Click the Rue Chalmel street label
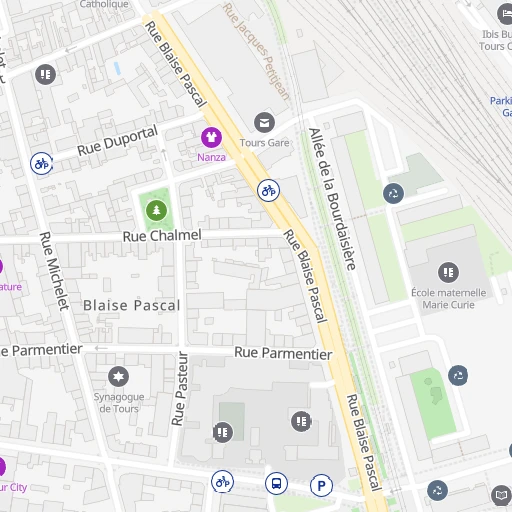Image resolution: width=512 pixels, height=512 pixels. click(162, 236)
